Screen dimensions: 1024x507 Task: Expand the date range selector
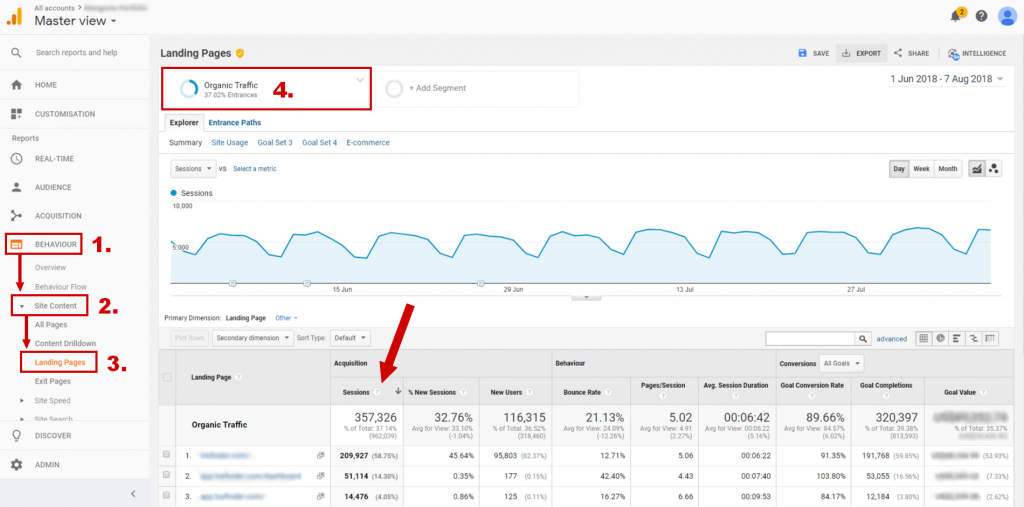pyautogui.click(x=947, y=79)
